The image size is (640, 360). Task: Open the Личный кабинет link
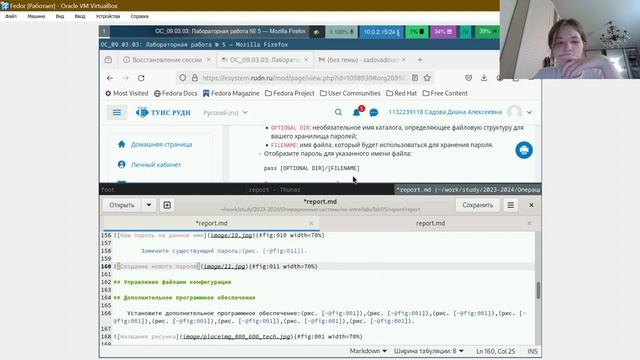click(156, 164)
